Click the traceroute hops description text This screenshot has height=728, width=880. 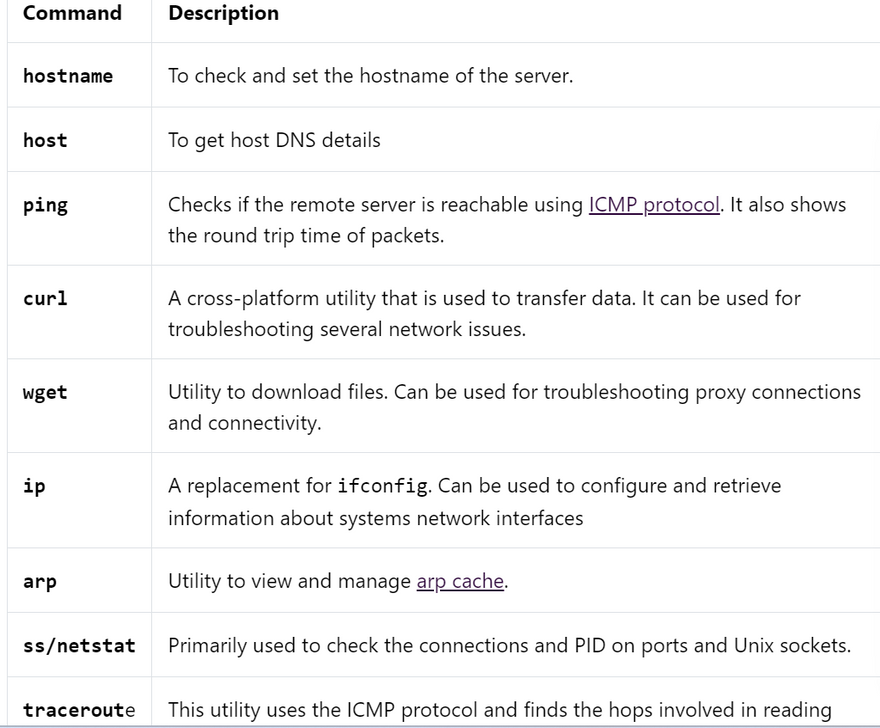click(499, 711)
